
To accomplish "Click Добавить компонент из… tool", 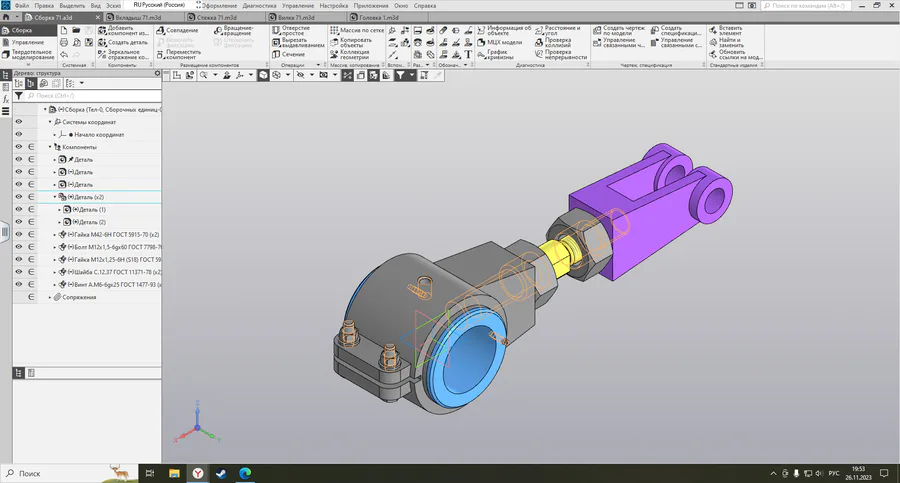I will [123, 30].
